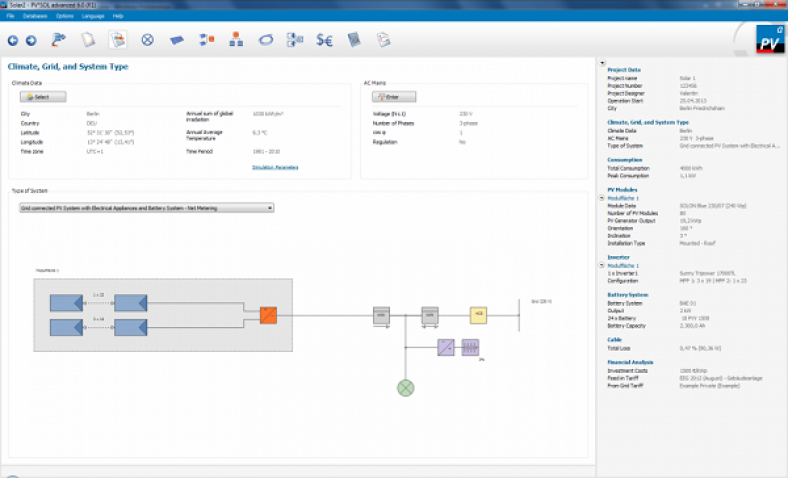788x478 pixels.
Task: Open the Cable loop toolbar icon
Action: coord(265,40)
